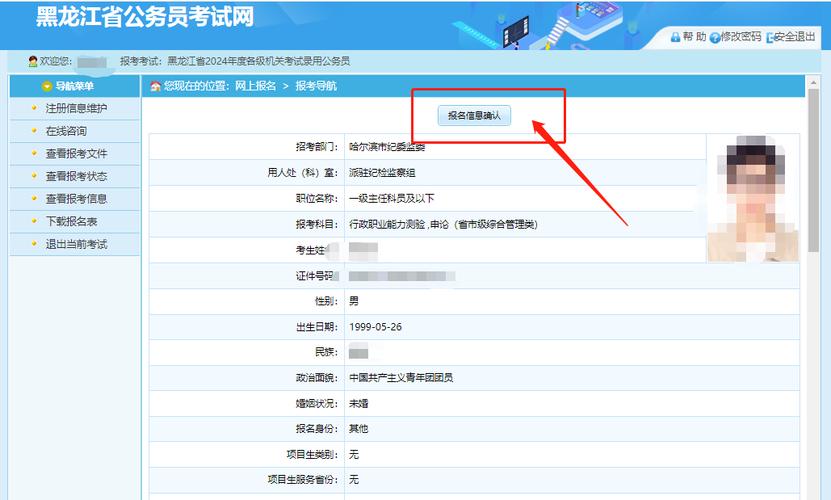Click the 项目生类别 label
Screen dimensions: 831x500
(312, 454)
